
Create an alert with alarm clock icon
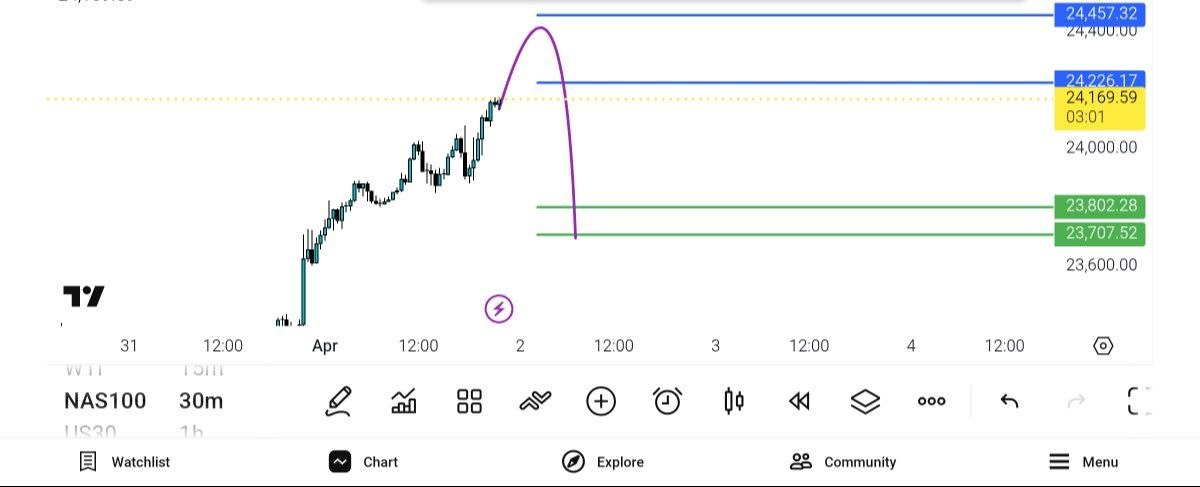click(x=667, y=401)
